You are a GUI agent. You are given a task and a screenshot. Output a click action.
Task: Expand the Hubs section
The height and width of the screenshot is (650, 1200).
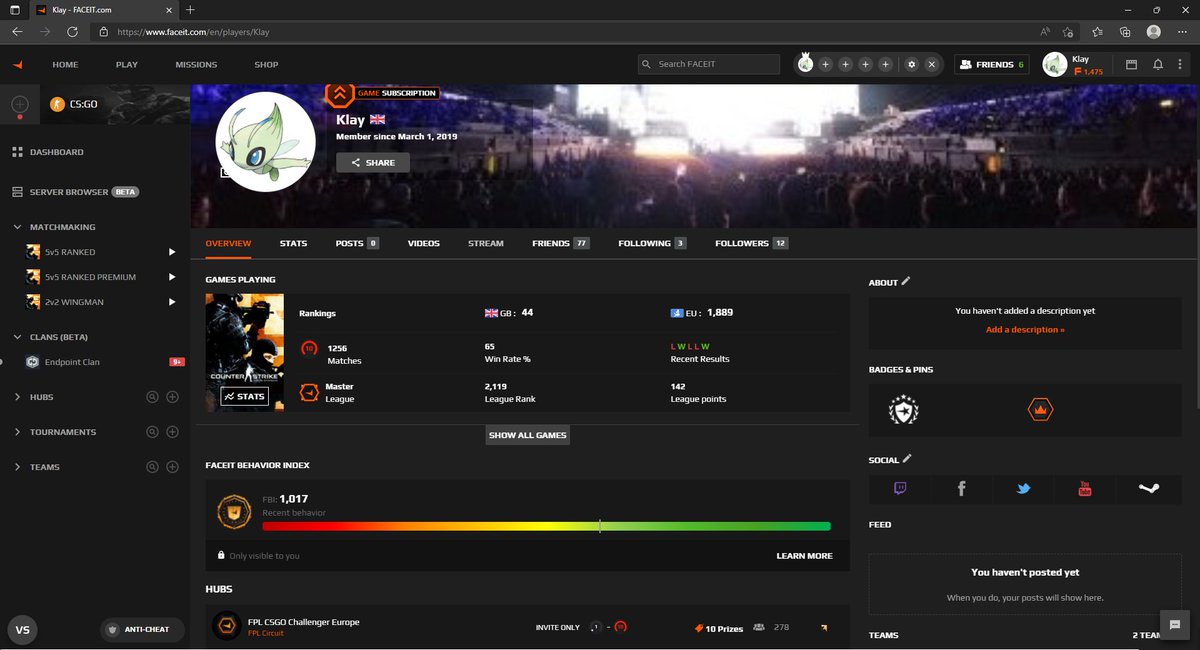[x=18, y=397]
